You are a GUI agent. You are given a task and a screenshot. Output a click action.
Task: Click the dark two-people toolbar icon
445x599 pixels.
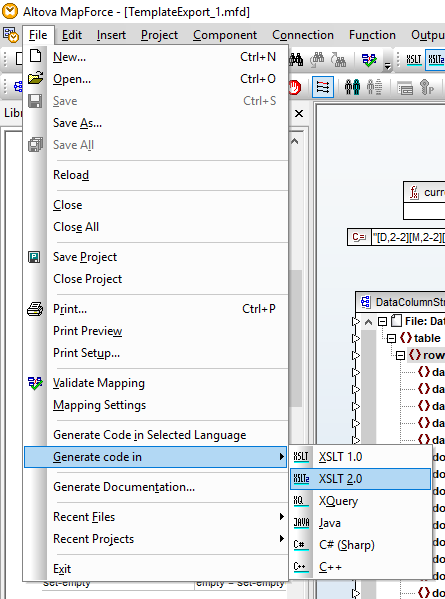pos(352,87)
